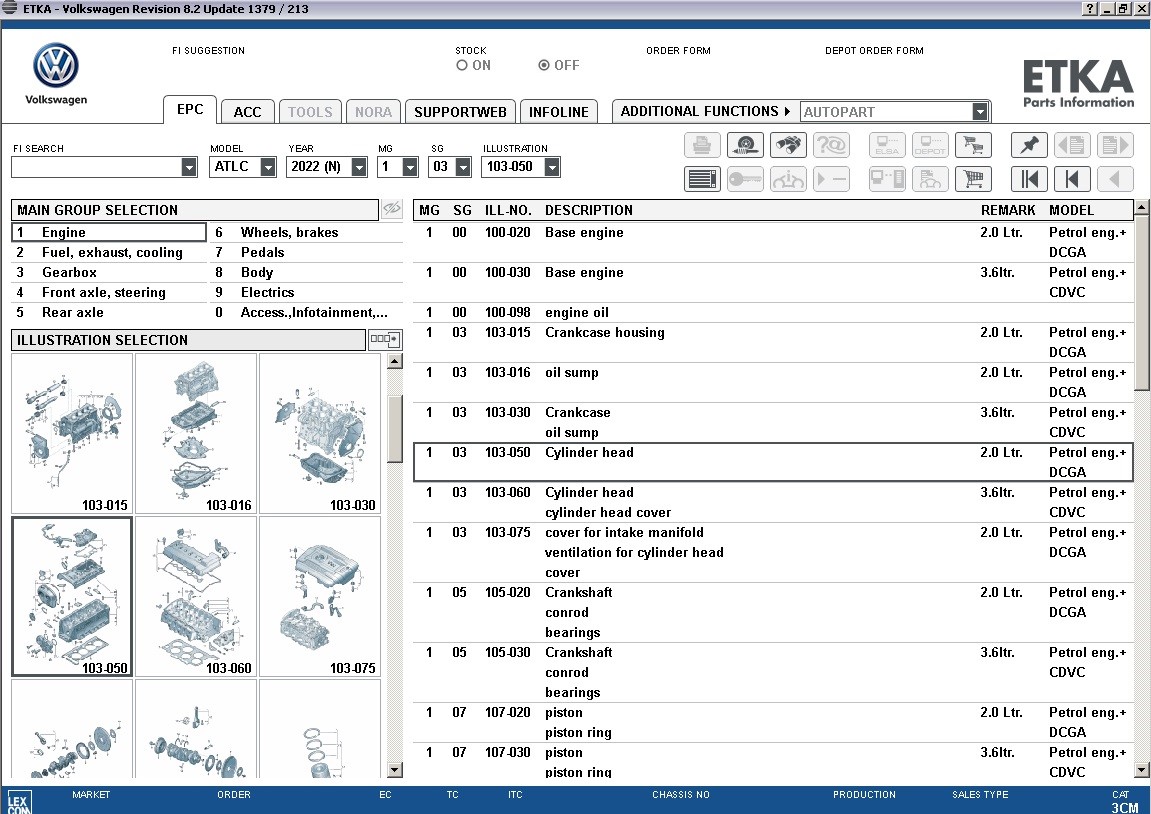
Task: Toggle the crossed-eye visibility icon
Action: (x=392, y=209)
